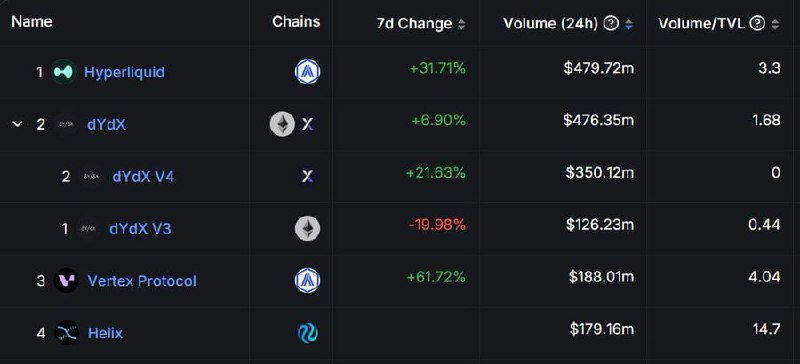Viewport: 800px width, 364px height.
Task: Click the Ethereum icon in dYdX V3 row
Action: [308, 229]
